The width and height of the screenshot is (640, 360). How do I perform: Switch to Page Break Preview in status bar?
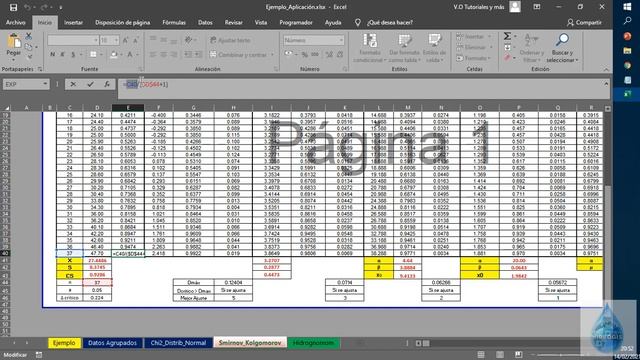(x=518, y=355)
